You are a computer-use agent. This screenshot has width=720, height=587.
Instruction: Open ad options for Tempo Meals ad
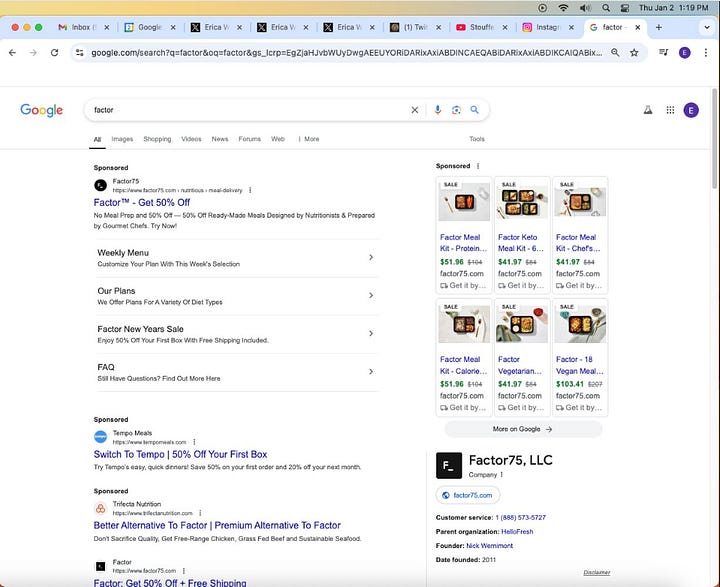tap(194, 442)
